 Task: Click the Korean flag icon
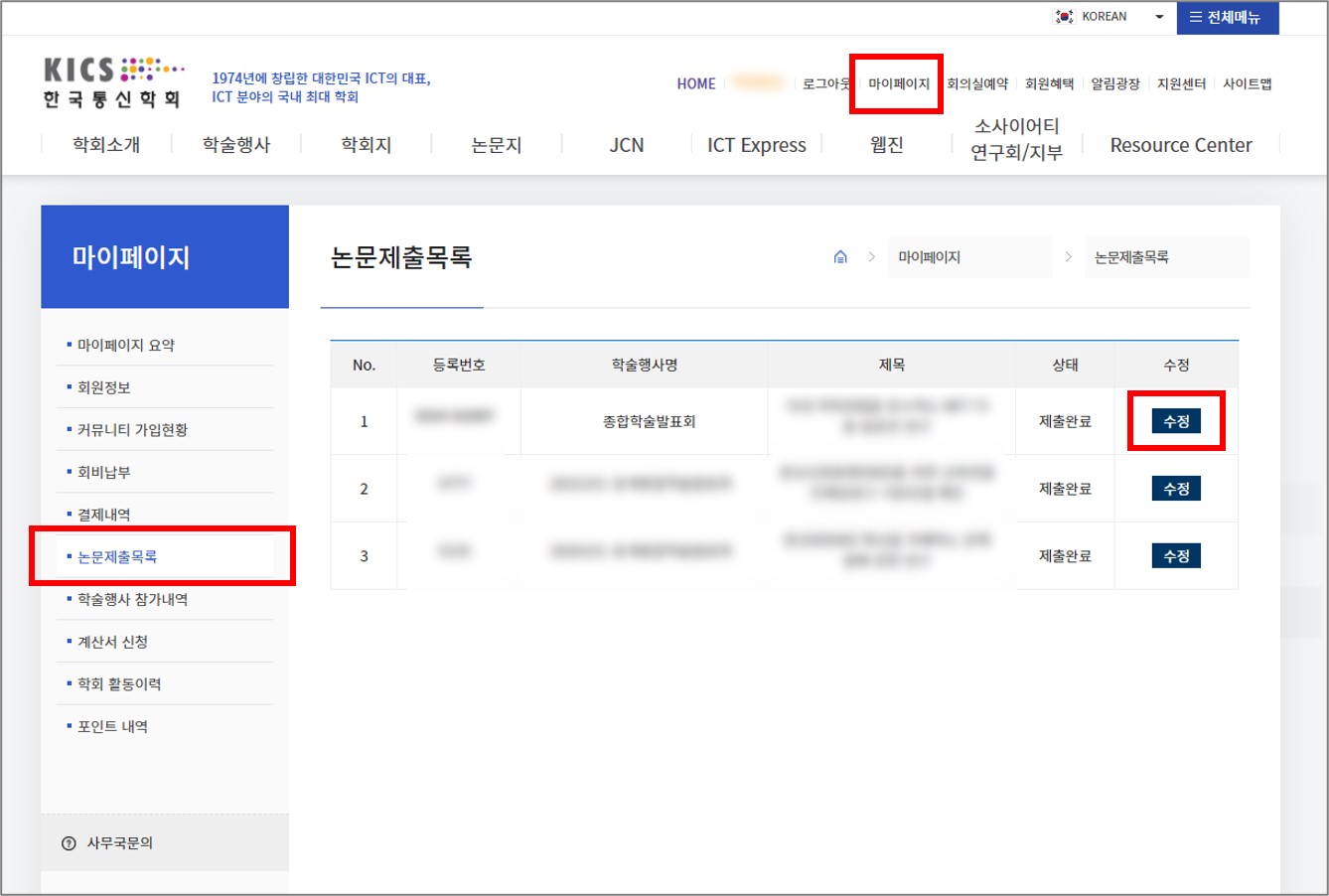point(1065,17)
